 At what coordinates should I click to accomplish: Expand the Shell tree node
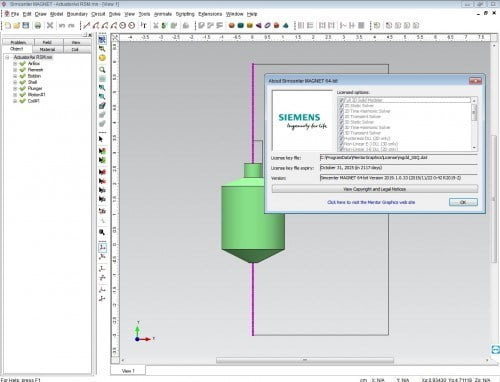(15, 82)
